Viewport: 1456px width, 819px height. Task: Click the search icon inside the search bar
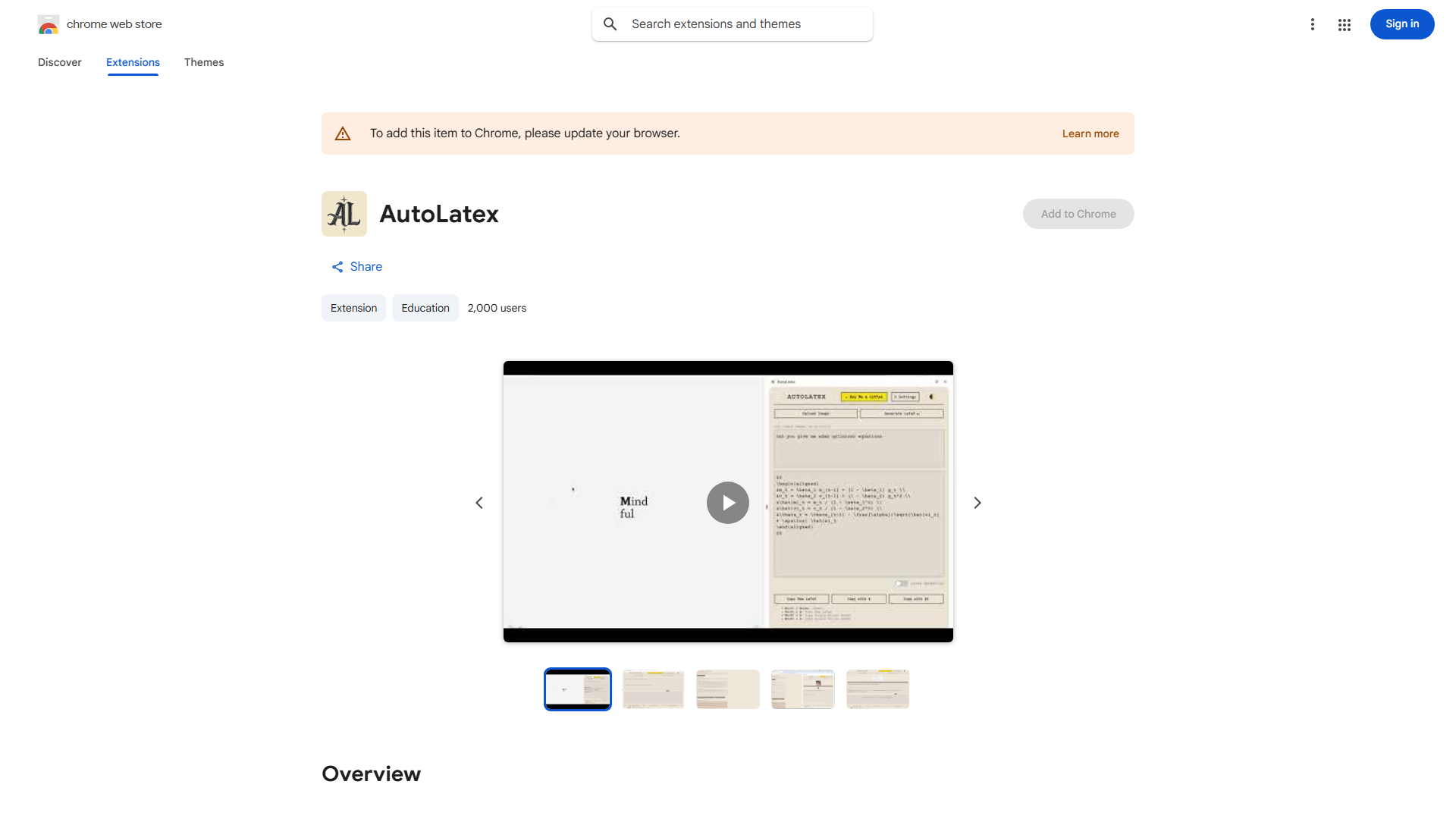click(610, 24)
